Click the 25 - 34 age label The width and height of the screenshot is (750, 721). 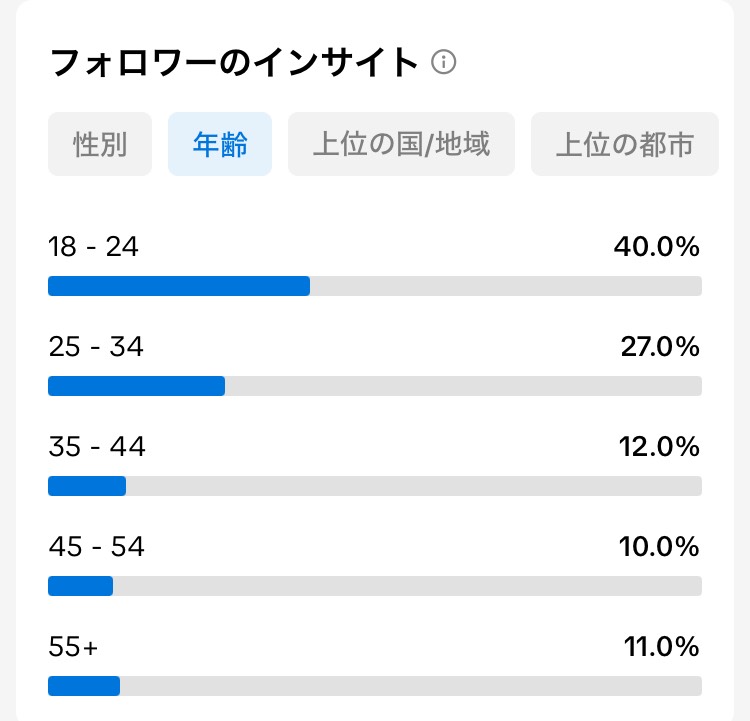tap(96, 347)
